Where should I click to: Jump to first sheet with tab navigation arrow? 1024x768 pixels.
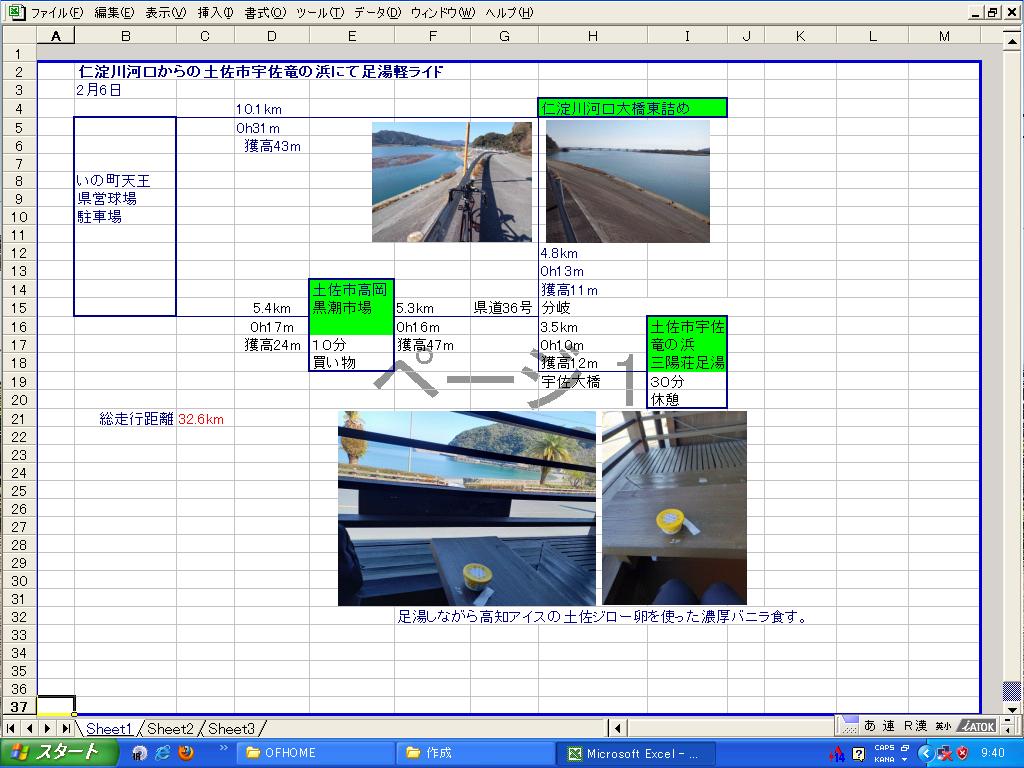coord(11,729)
